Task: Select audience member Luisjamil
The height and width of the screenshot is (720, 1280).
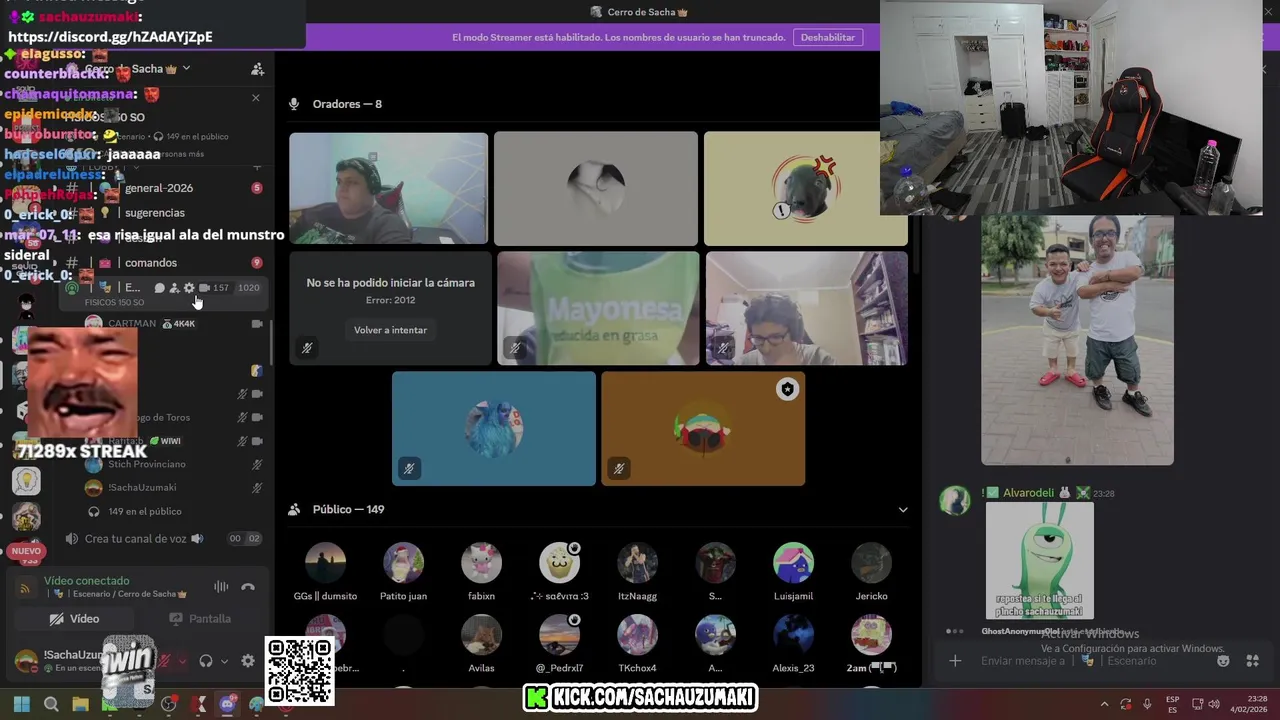Action: [793, 572]
